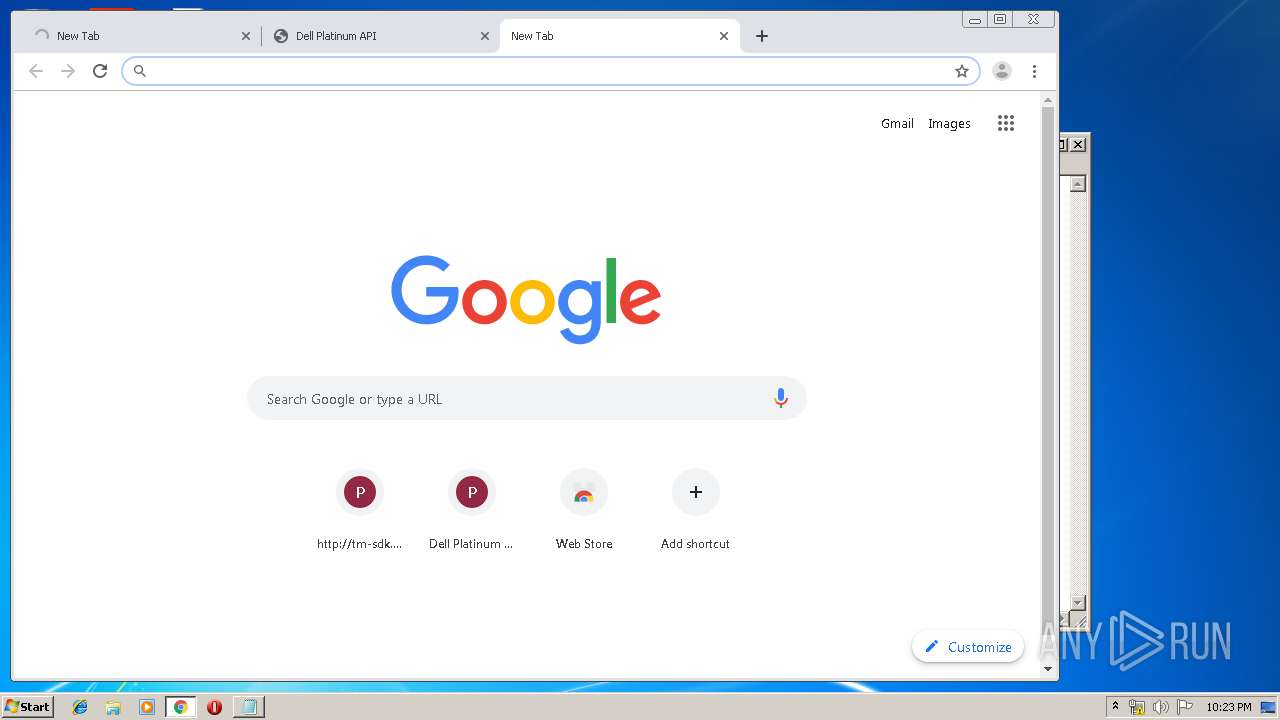Image resolution: width=1280 pixels, height=720 pixels.
Task: Open Chrome's three-dot menu
Action: [1034, 71]
